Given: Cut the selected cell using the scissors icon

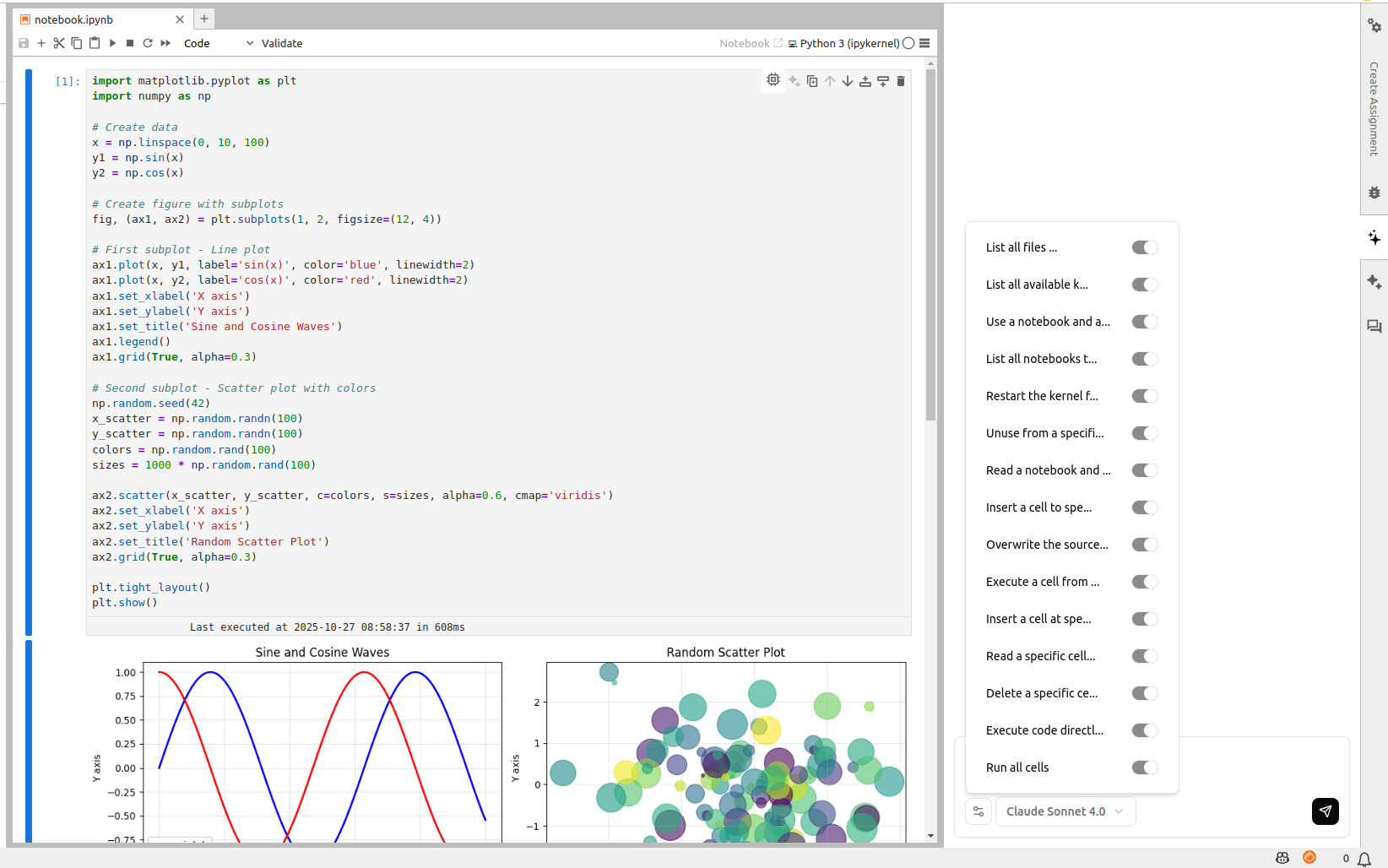Looking at the screenshot, I should point(58,43).
